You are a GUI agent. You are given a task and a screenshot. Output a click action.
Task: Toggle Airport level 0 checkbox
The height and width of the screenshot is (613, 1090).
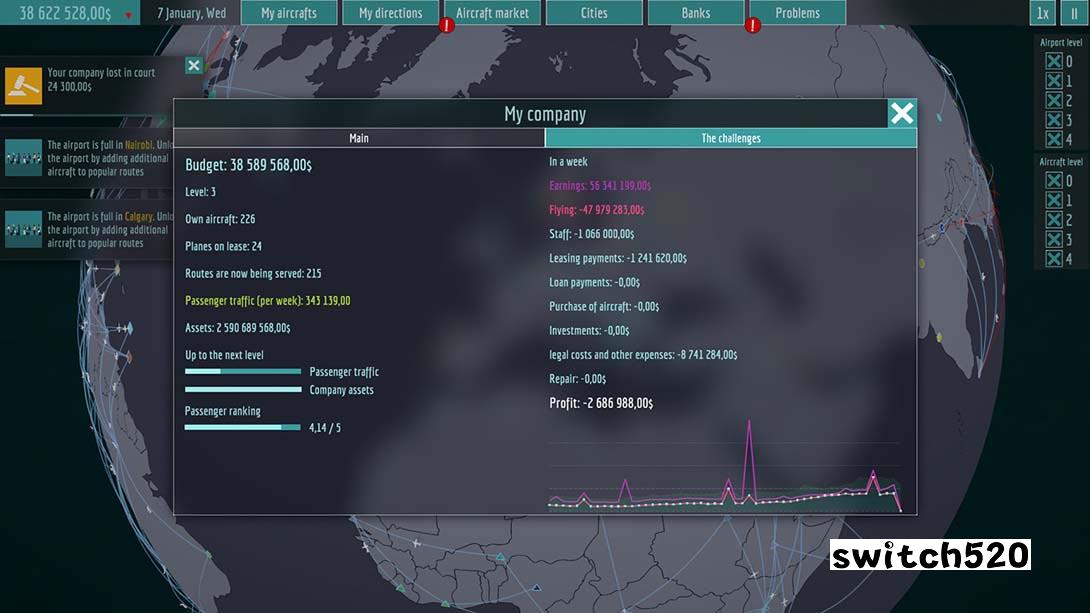(x=1054, y=61)
